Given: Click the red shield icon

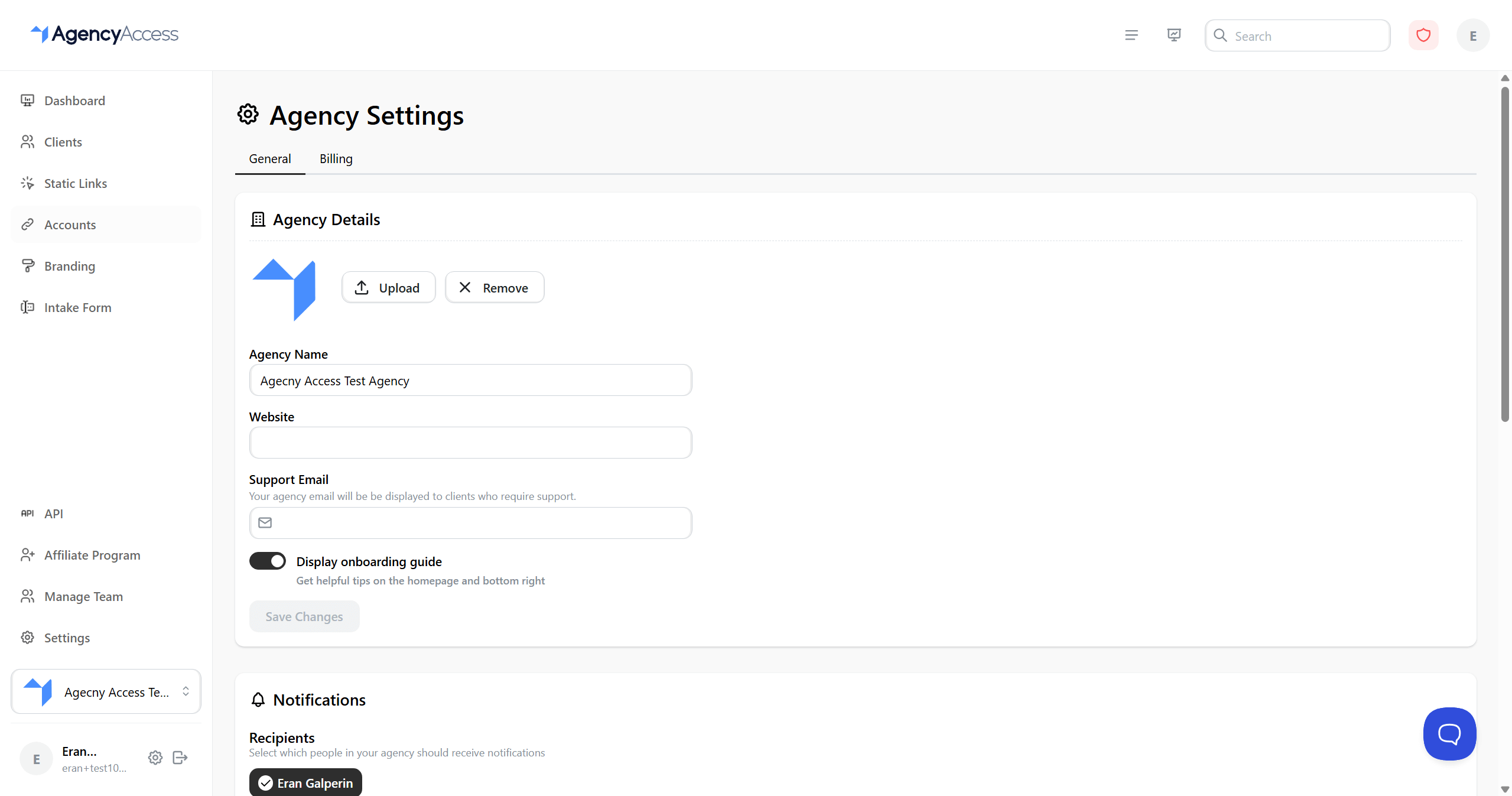Looking at the screenshot, I should [x=1423, y=35].
